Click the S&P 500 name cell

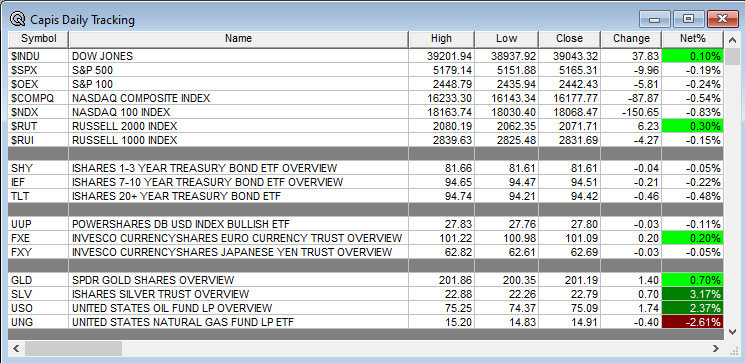point(239,70)
